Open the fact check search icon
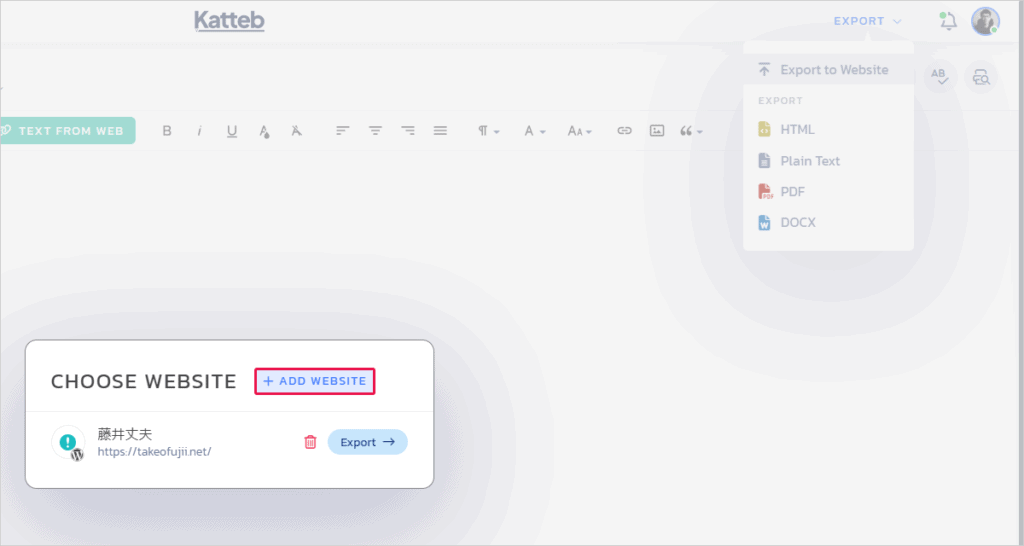The height and width of the screenshot is (546, 1024). (x=981, y=76)
